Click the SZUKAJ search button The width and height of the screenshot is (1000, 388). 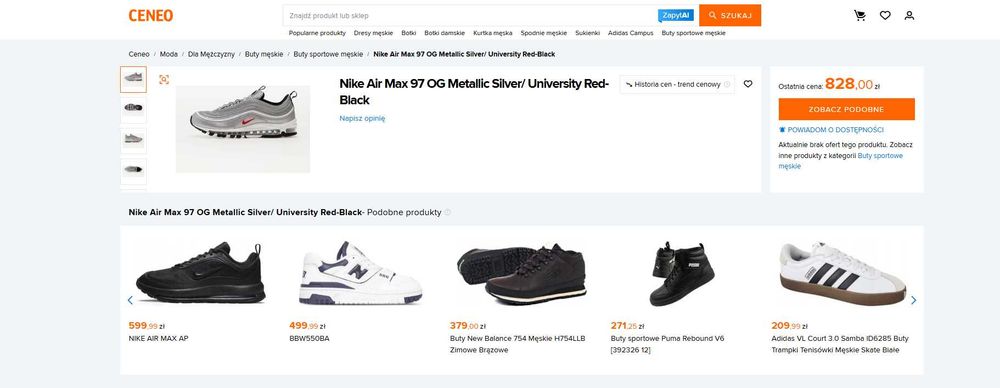pos(730,15)
